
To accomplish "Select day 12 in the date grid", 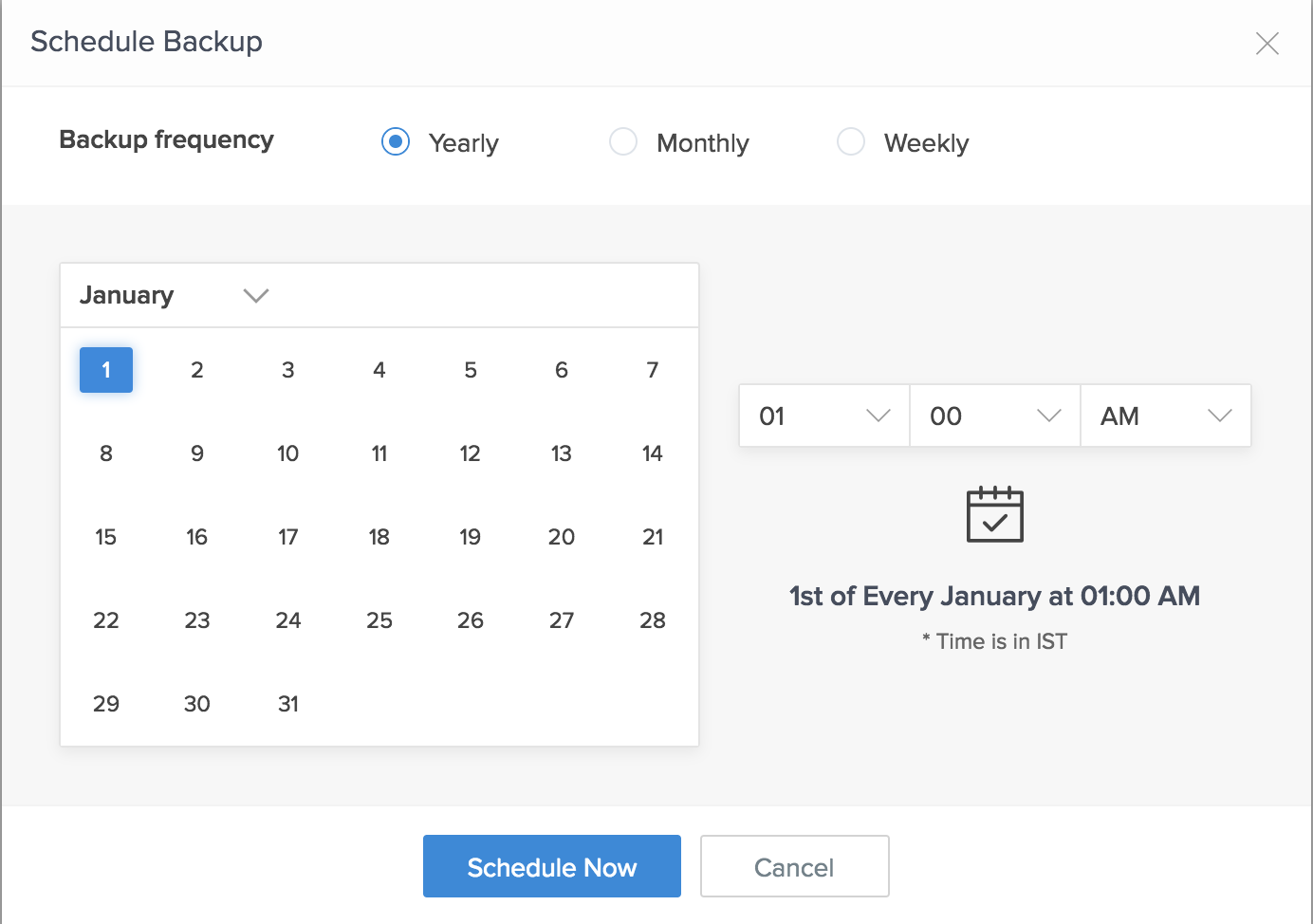I will (x=471, y=453).
